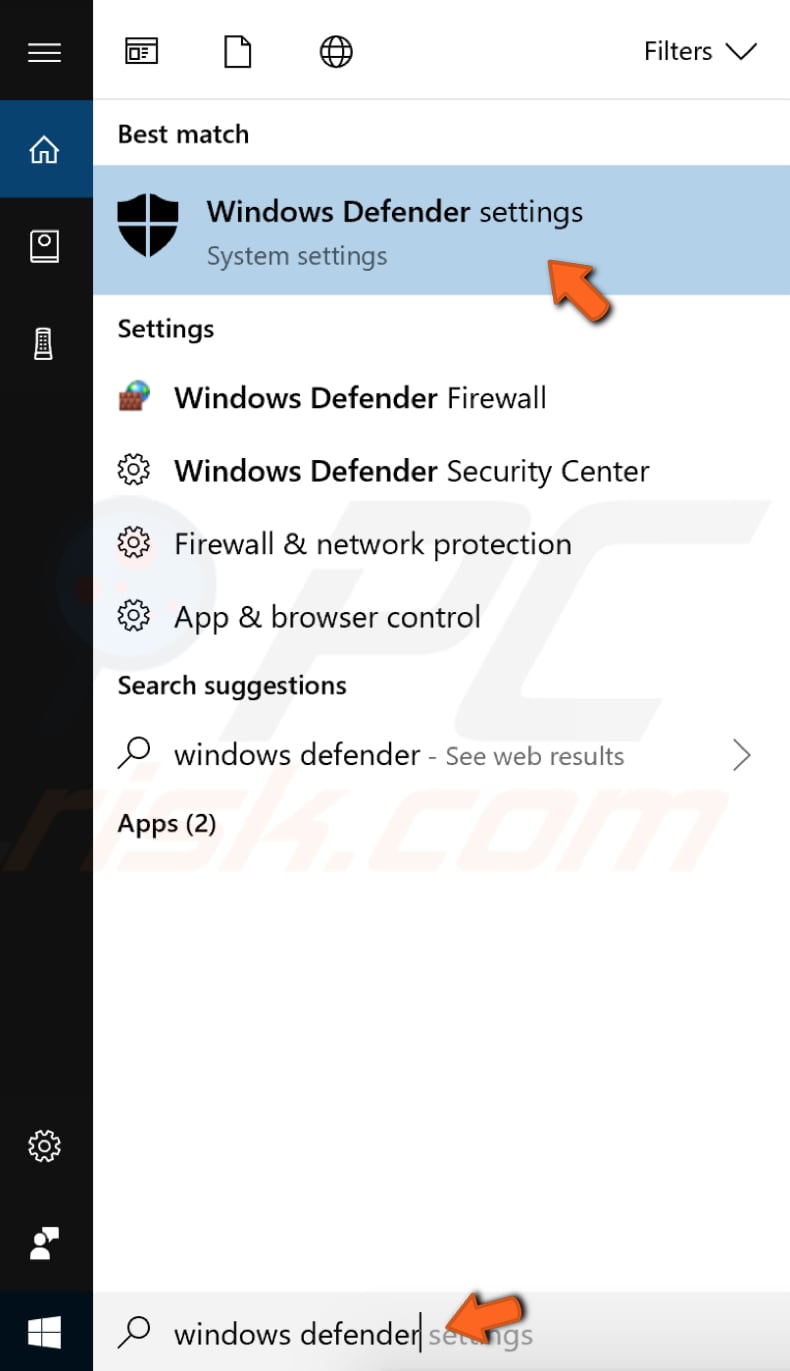Click the chevron next to See web results
This screenshot has width=790, height=1371.
(x=742, y=755)
